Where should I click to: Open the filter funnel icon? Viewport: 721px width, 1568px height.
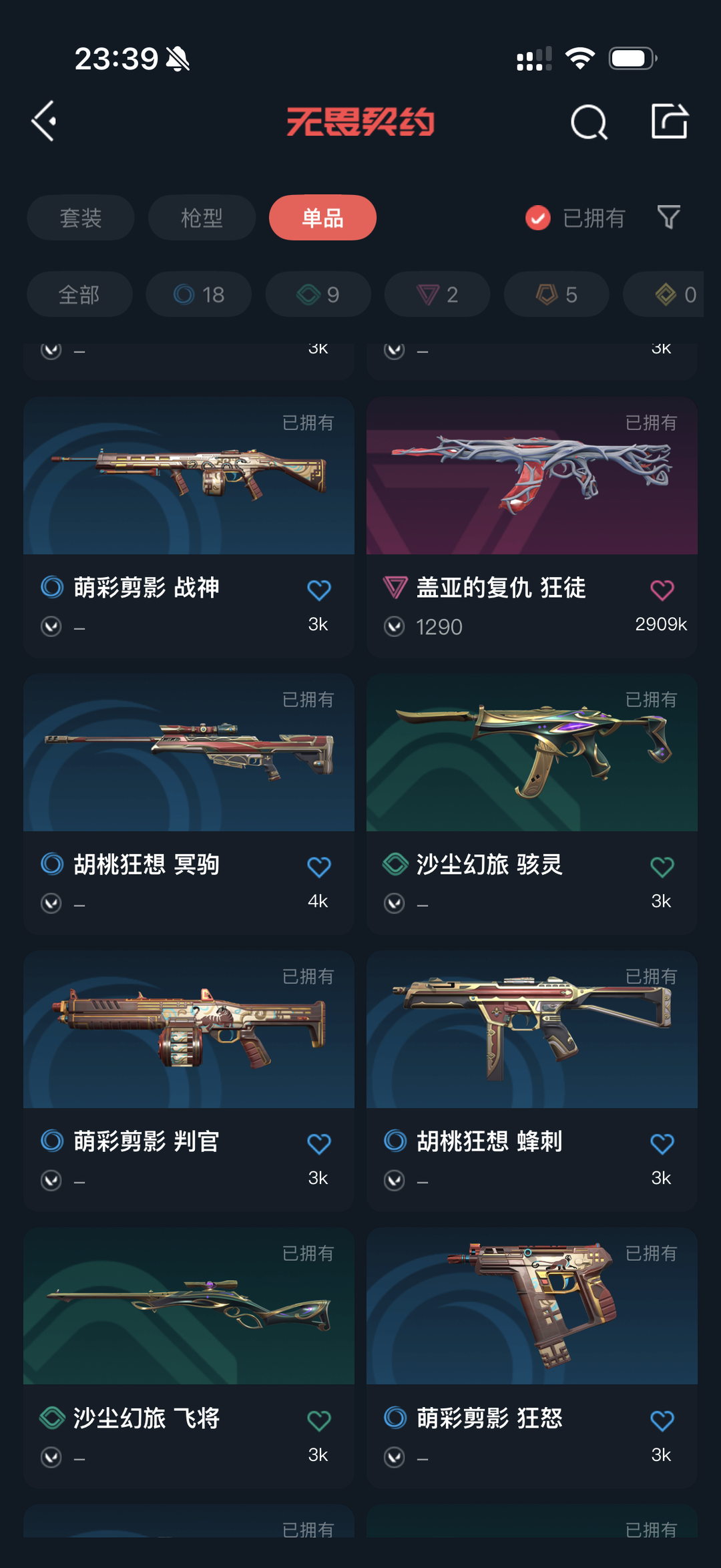(x=668, y=217)
